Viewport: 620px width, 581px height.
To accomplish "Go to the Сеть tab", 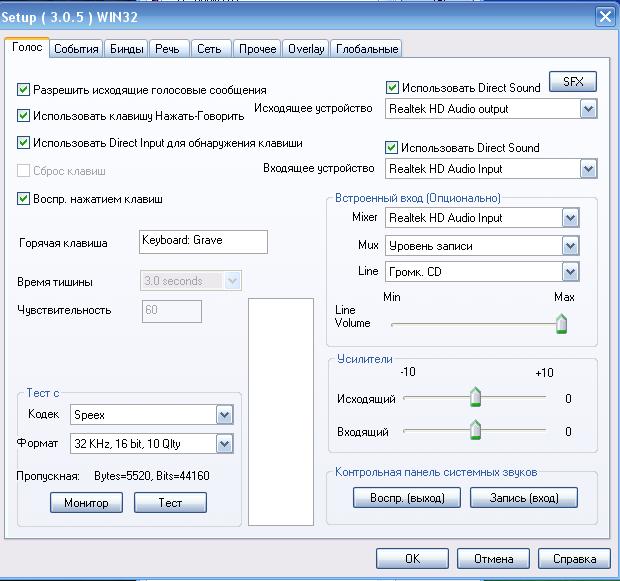I will point(211,49).
